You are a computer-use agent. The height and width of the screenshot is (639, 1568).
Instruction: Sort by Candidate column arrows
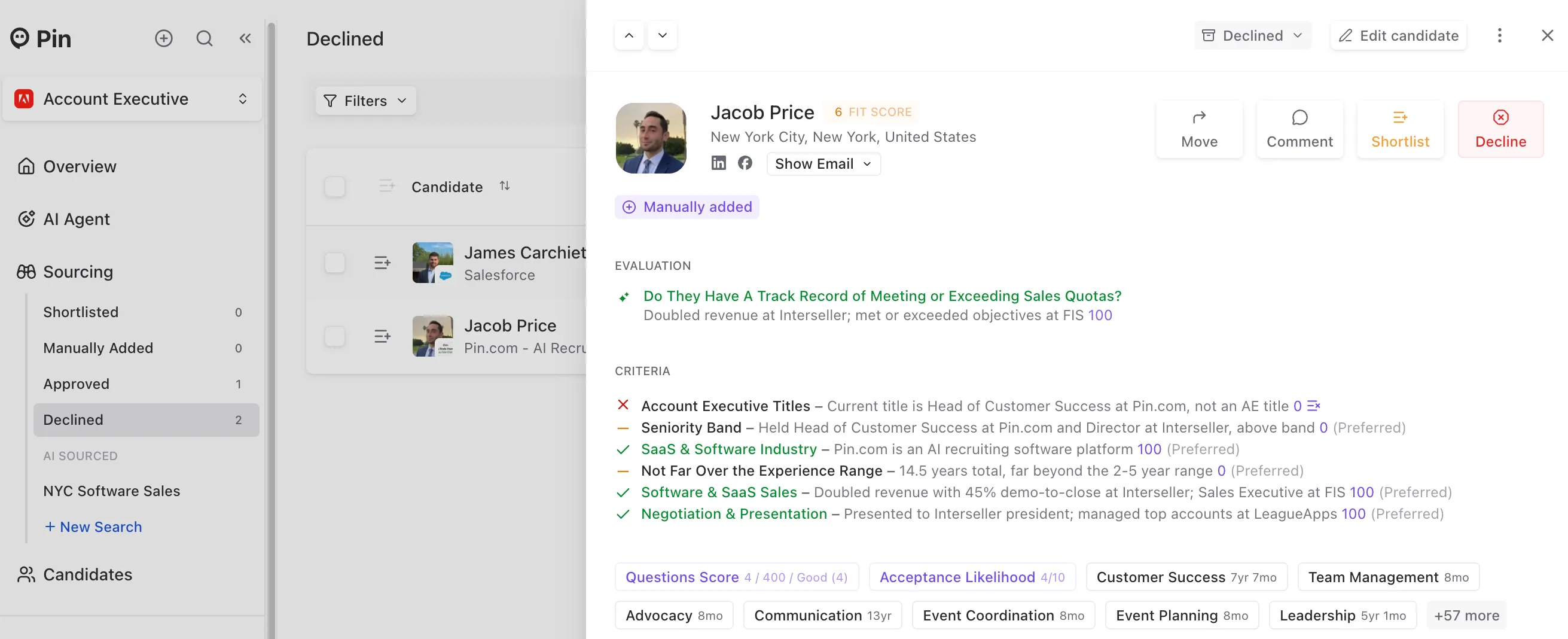[505, 186]
